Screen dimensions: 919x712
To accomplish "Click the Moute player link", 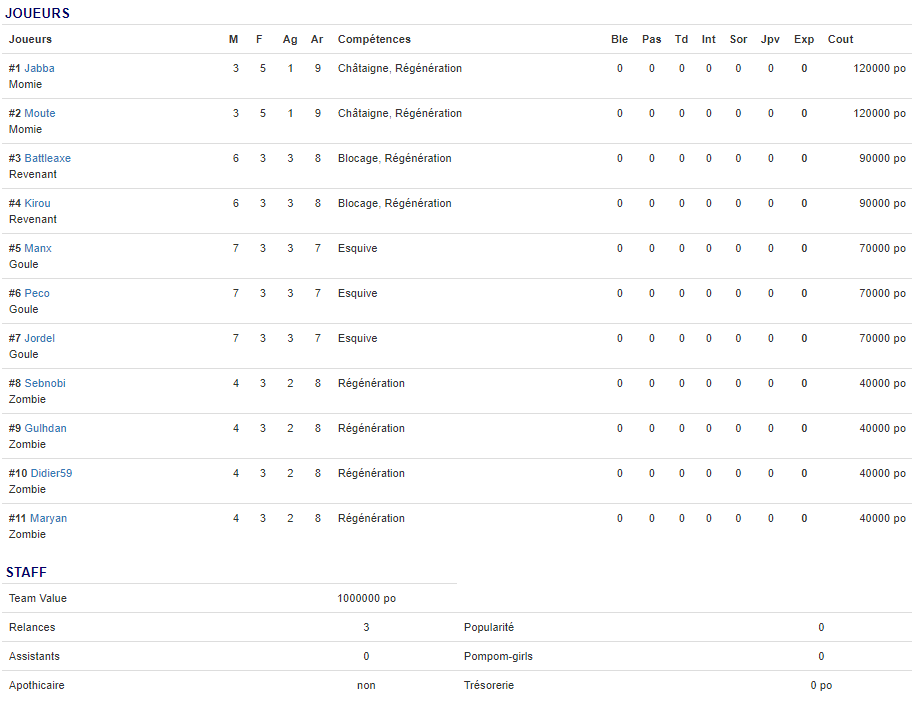I will pos(40,113).
